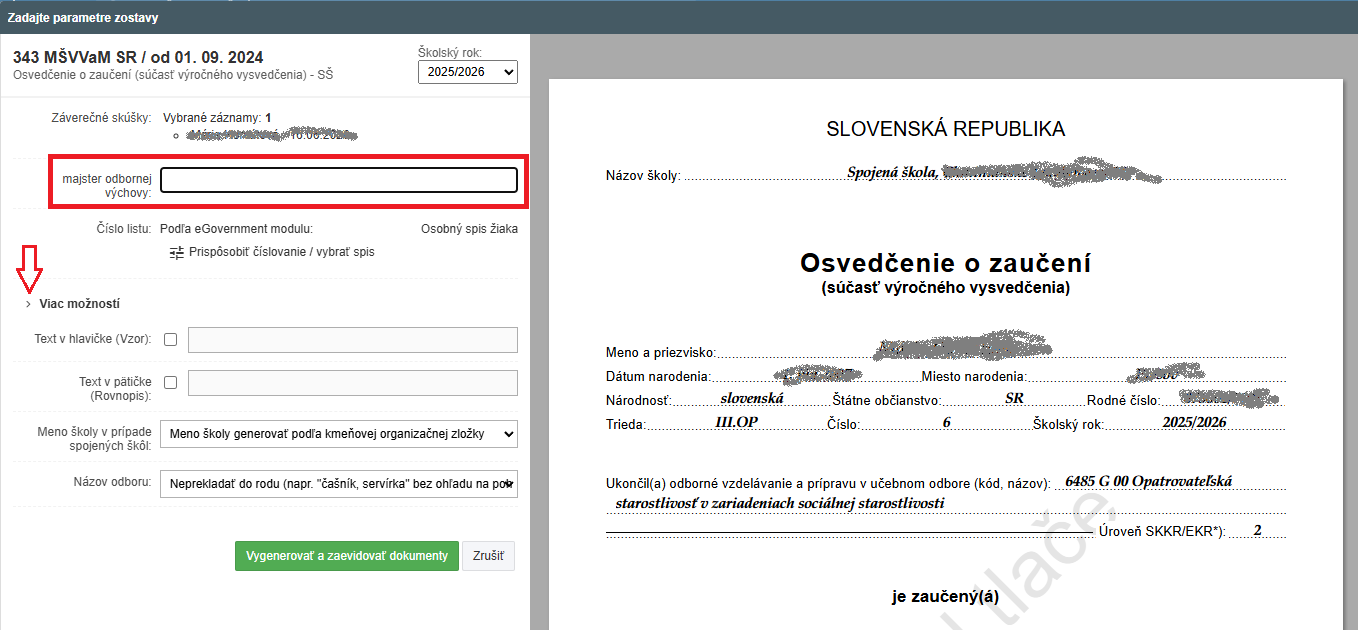The width and height of the screenshot is (1358, 630).
Task: Open Meno školy v prípade spojených škôl dropdown
Action: (x=339, y=434)
